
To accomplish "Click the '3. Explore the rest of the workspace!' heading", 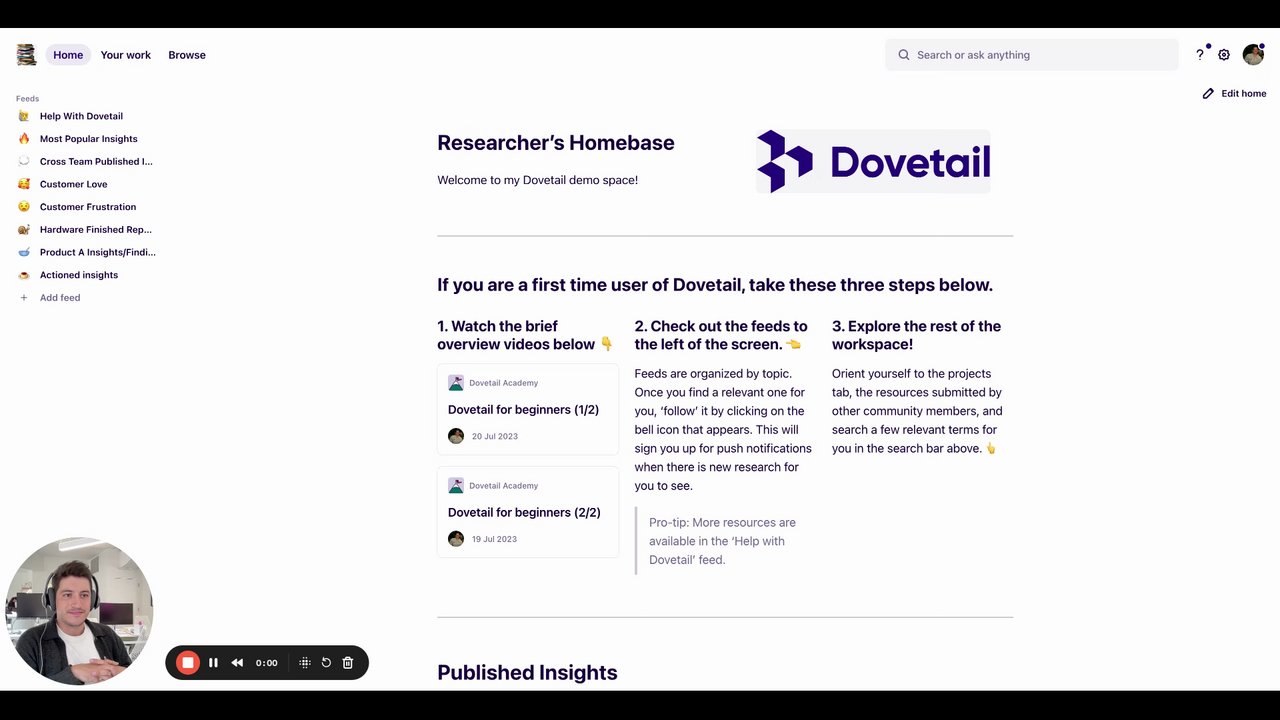I will point(917,335).
